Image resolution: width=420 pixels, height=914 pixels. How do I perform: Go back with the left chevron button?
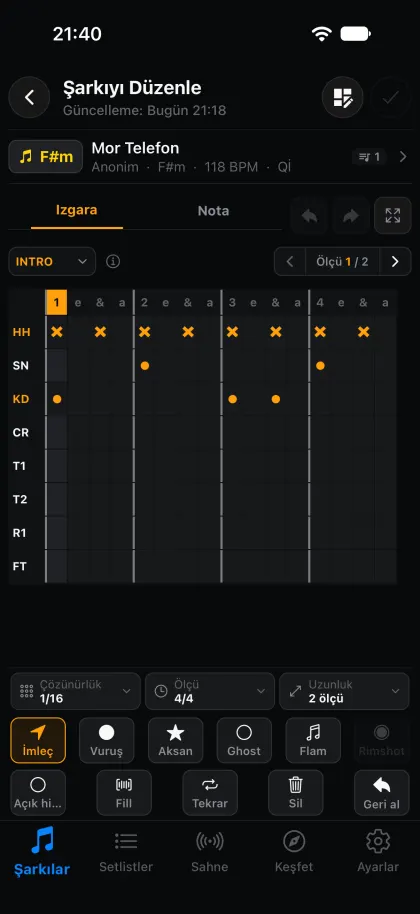[29, 97]
